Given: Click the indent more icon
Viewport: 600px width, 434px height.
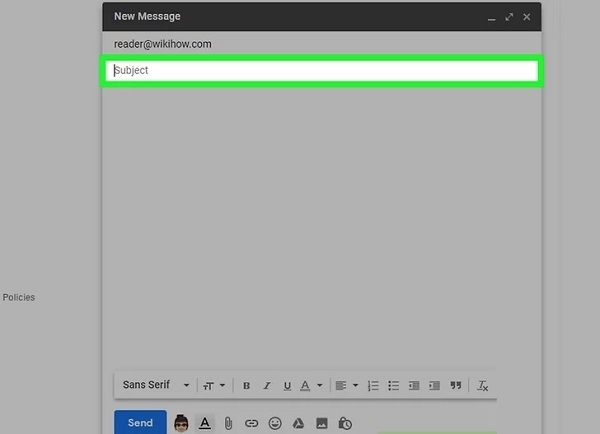Looking at the screenshot, I should [x=434, y=385].
